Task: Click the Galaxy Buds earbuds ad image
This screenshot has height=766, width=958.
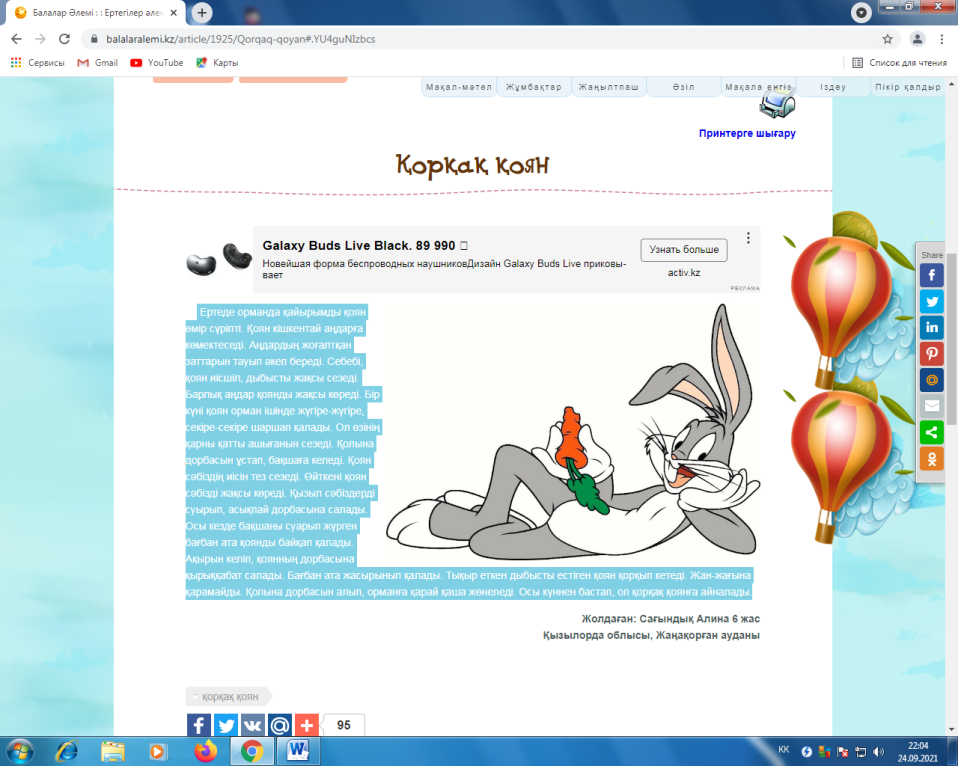Action: coord(219,260)
